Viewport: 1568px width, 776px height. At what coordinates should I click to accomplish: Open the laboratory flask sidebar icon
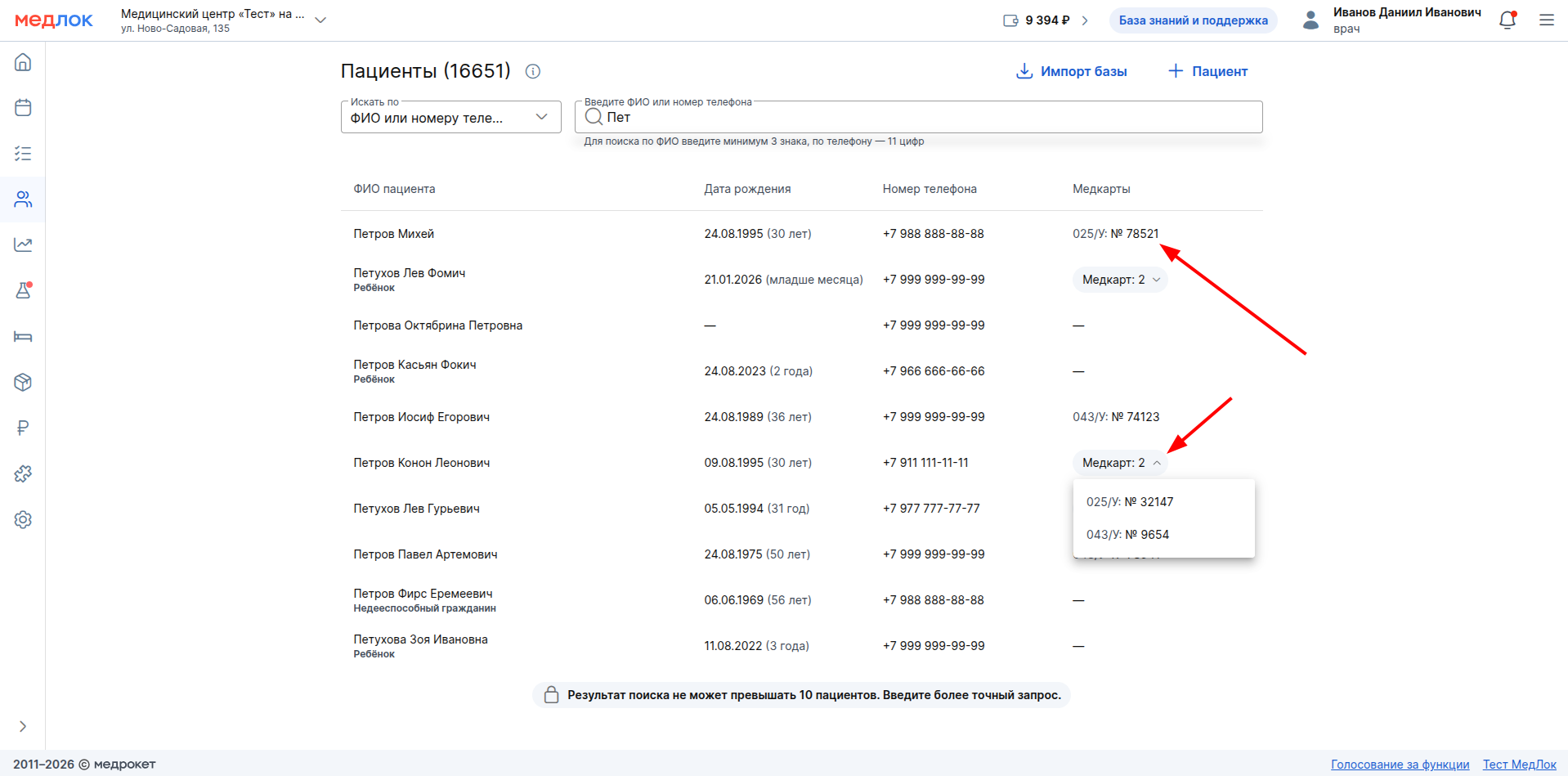point(23,290)
